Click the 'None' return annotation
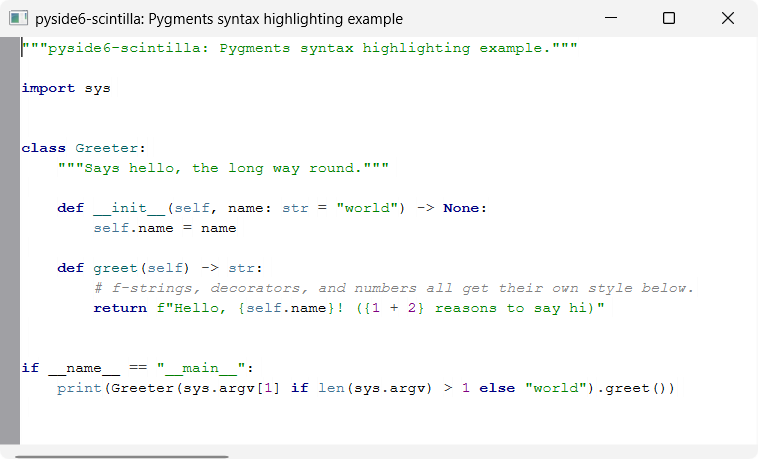Viewport: 758px width, 459px height. pos(461,208)
